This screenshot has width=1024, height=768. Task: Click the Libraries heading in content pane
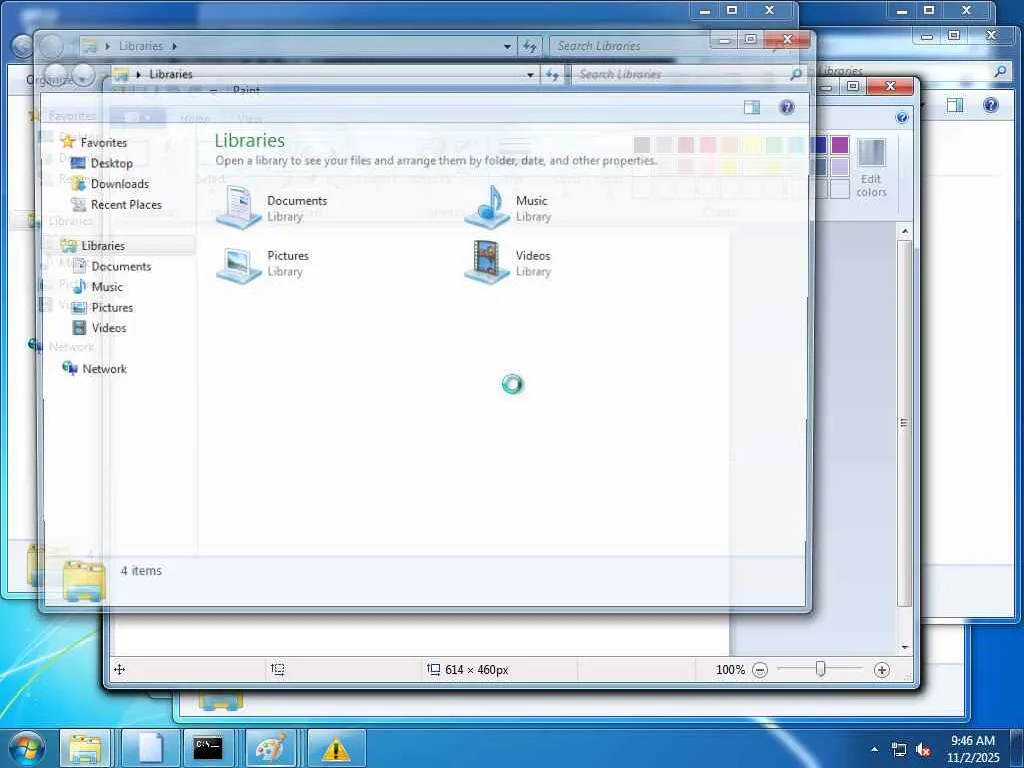(x=249, y=140)
